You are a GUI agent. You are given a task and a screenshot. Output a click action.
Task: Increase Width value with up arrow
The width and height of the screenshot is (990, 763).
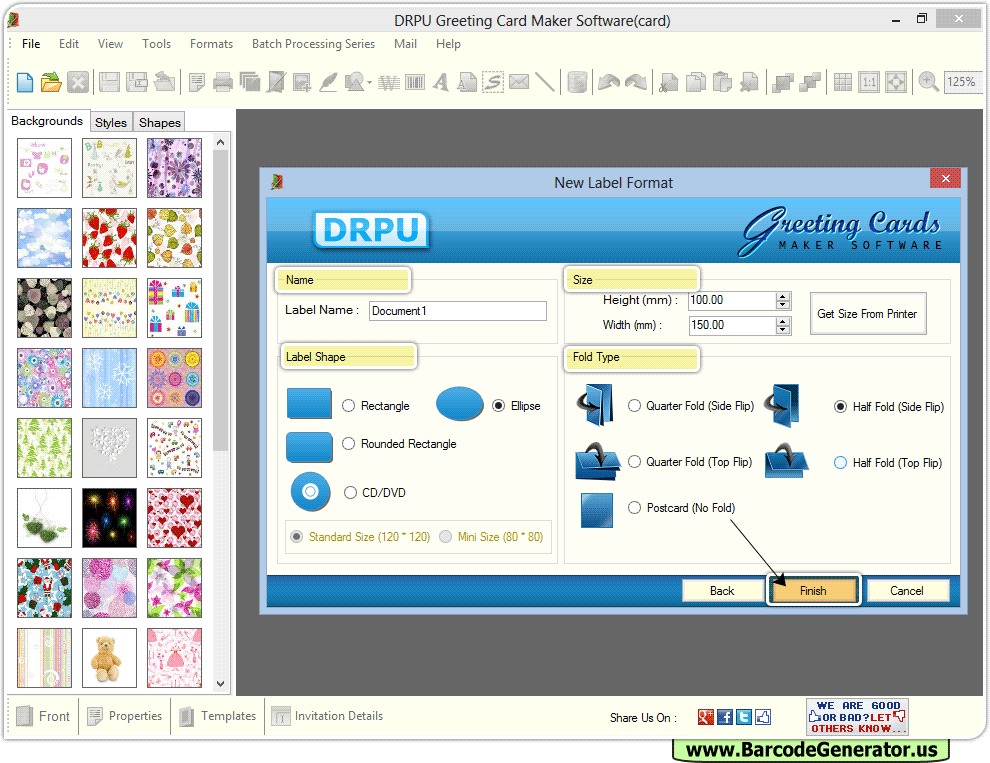[783, 321]
